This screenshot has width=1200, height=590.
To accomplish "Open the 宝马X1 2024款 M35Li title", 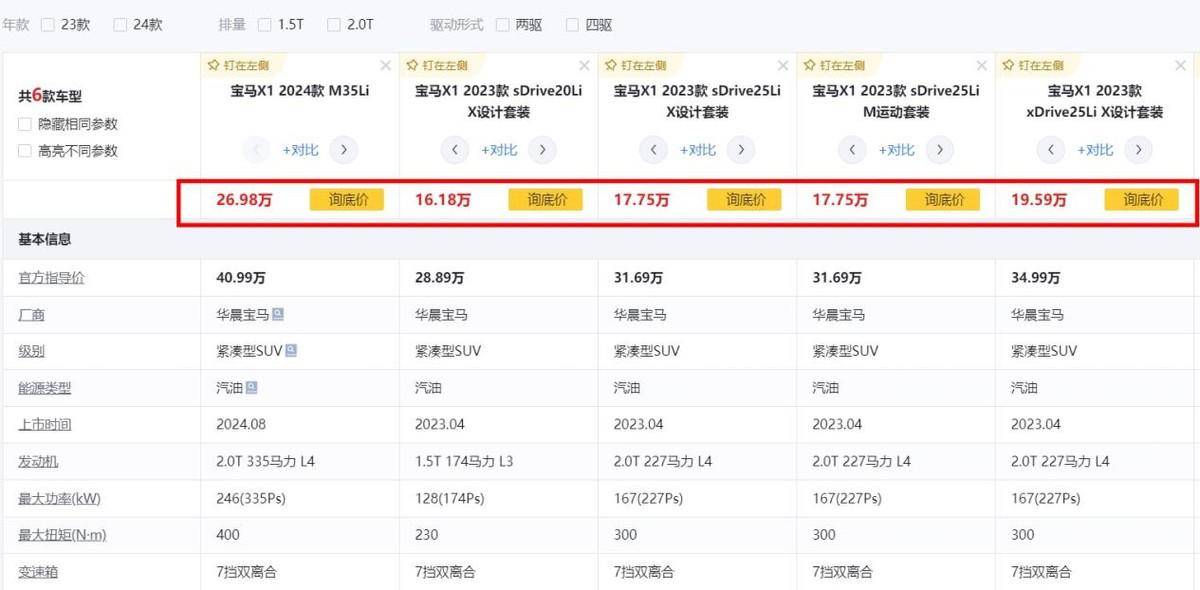I will click(x=300, y=91).
